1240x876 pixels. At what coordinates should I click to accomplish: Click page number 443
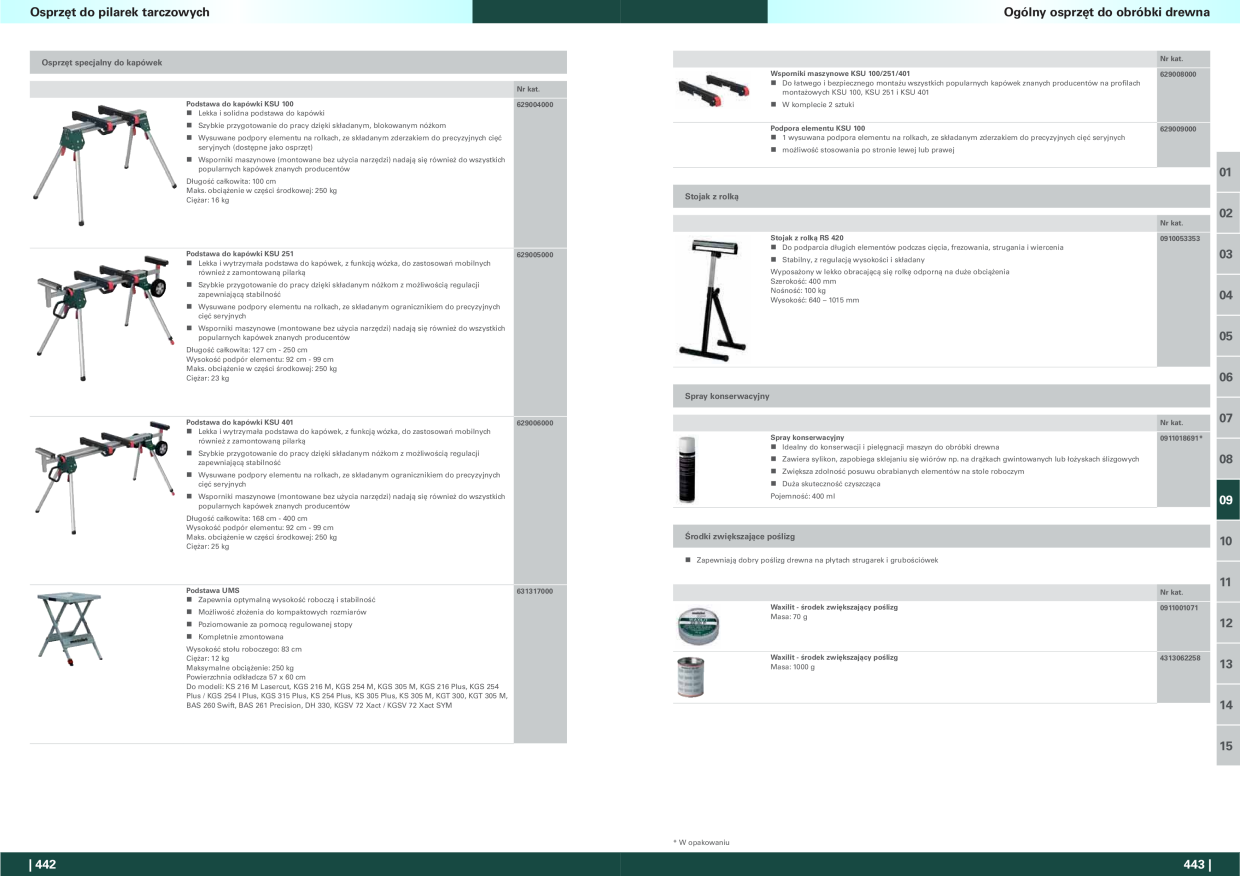click(1196, 864)
